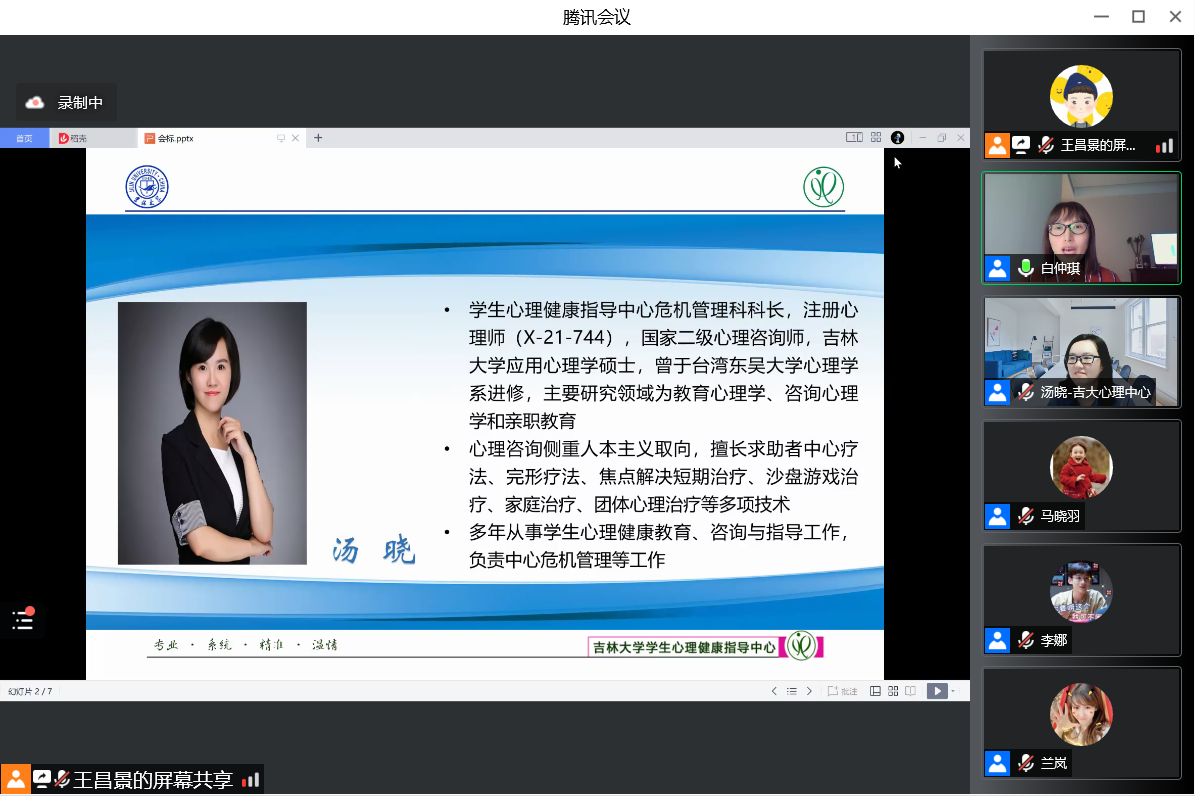Start slideshow with the play button
Viewport: 1195px width, 796px height.
tap(936, 691)
